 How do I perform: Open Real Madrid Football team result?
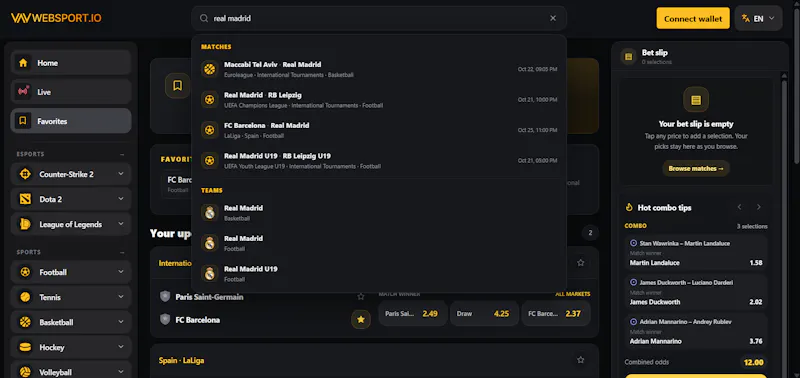[x=379, y=243]
